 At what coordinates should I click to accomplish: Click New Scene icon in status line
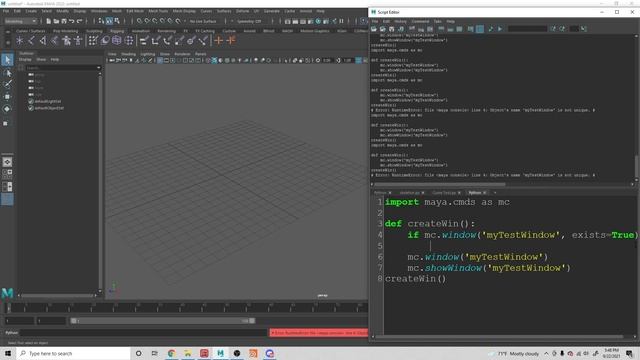48,21
